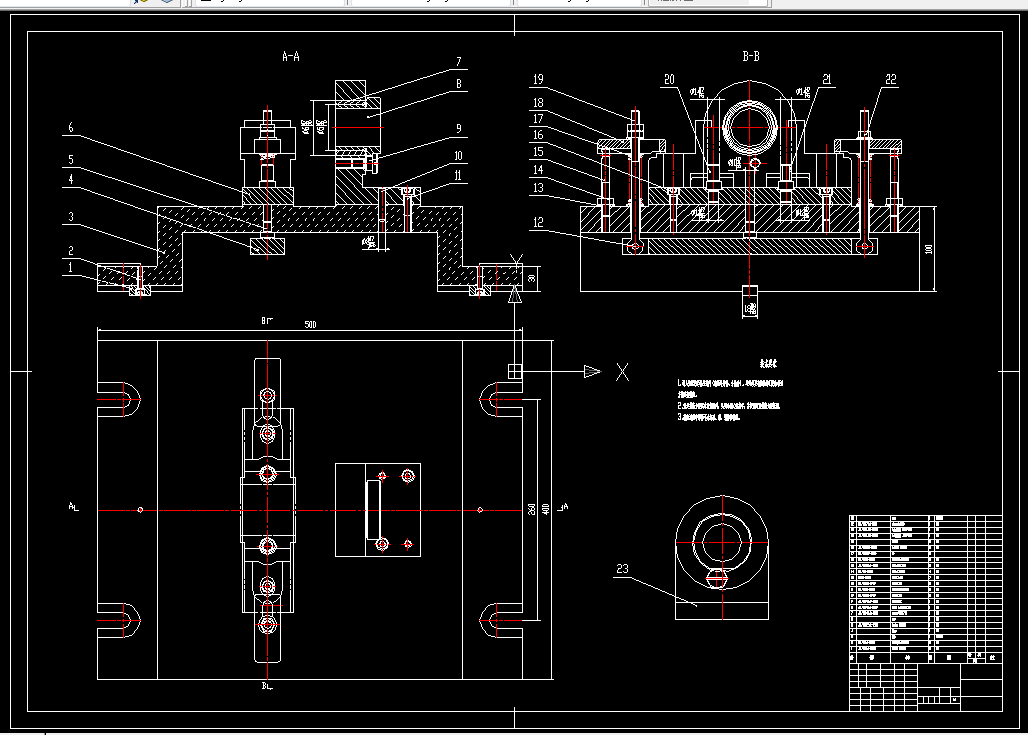Select part callout number 21
This screenshot has width=1028, height=735.
point(827,79)
